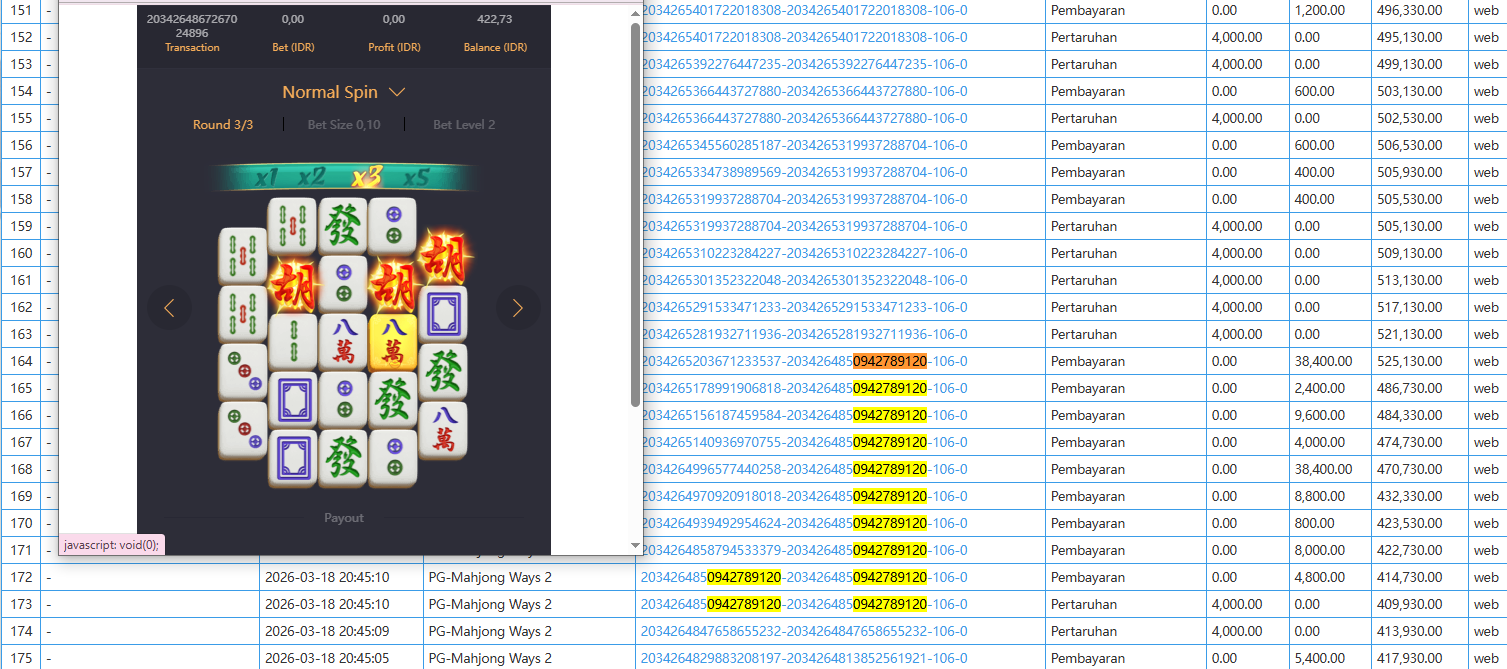Select the Bet Size 0,10 label

point(344,125)
